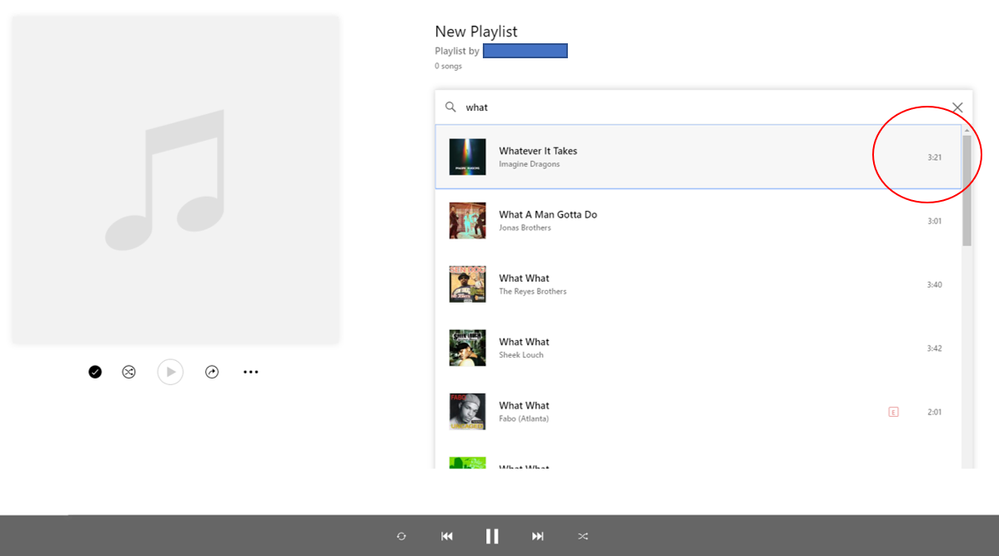Choose "What What" by Sheek Louch
Viewport: 999px width, 556px height.
(x=524, y=348)
